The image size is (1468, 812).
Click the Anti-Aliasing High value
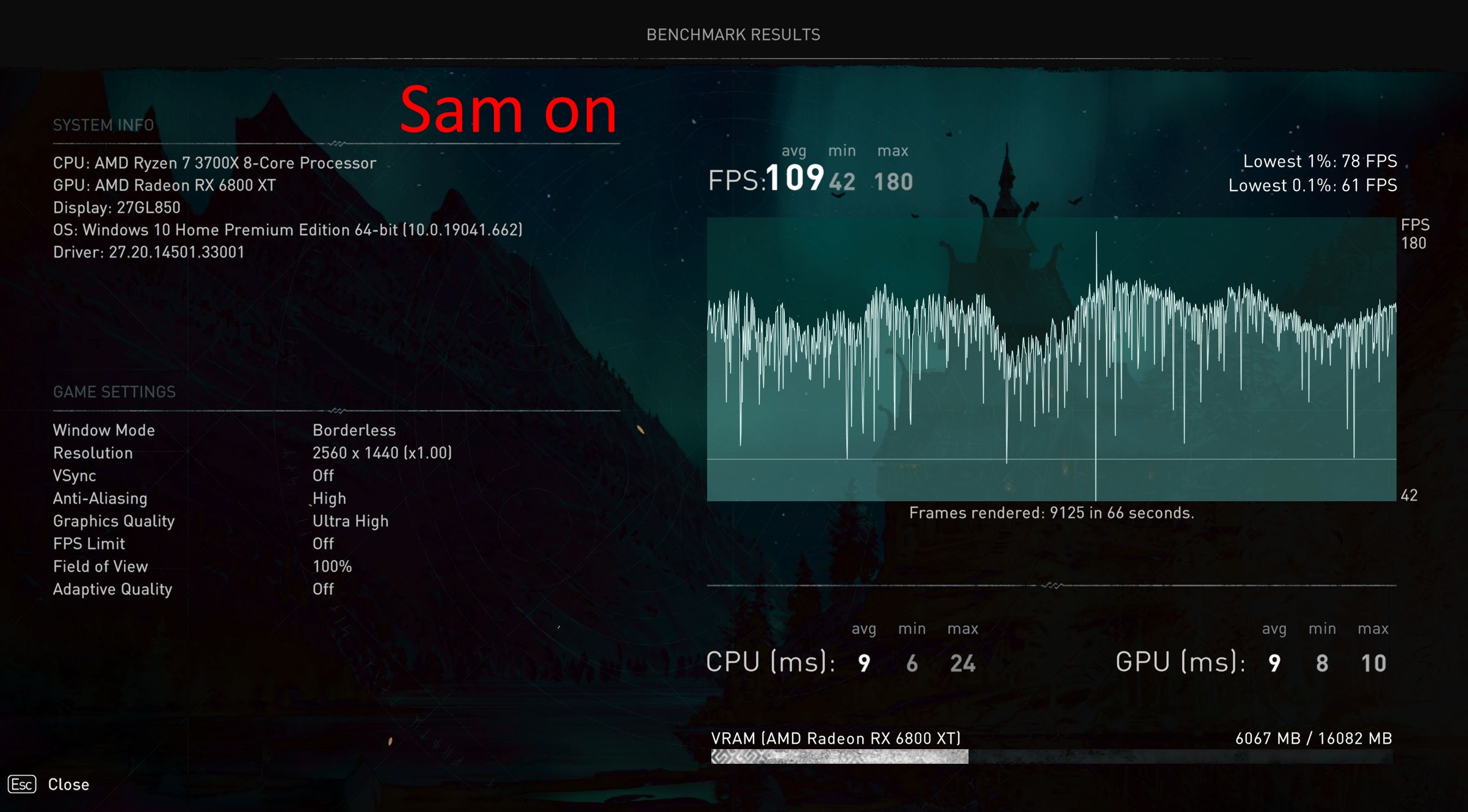click(329, 499)
